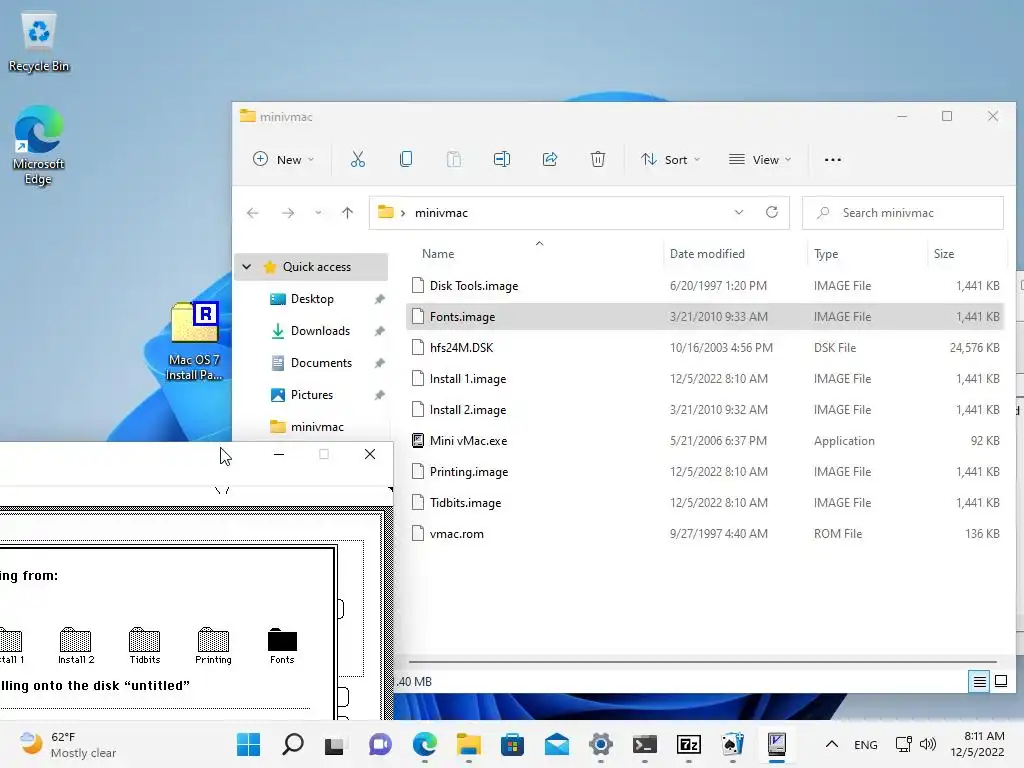Select Mac OS 7 Install archive on desktop

[194, 341]
